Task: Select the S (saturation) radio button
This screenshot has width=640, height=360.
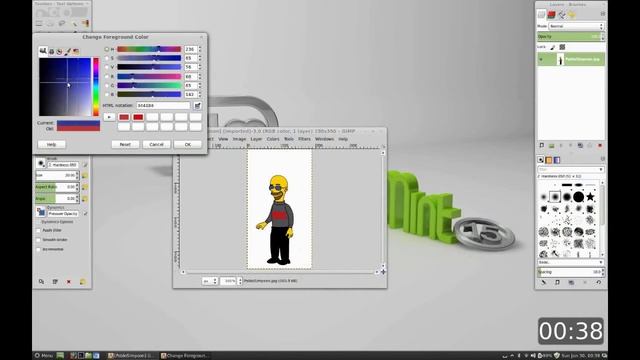Action: [107, 58]
